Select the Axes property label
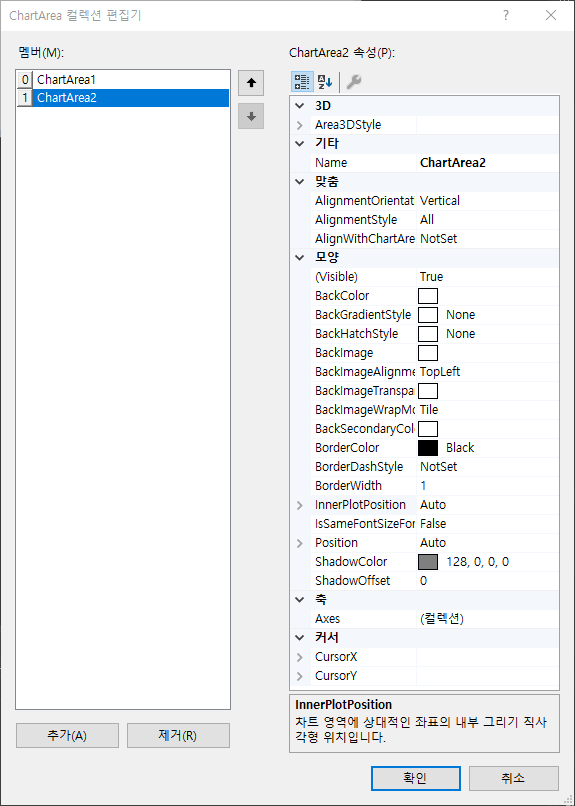 pyautogui.click(x=327, y=619)
